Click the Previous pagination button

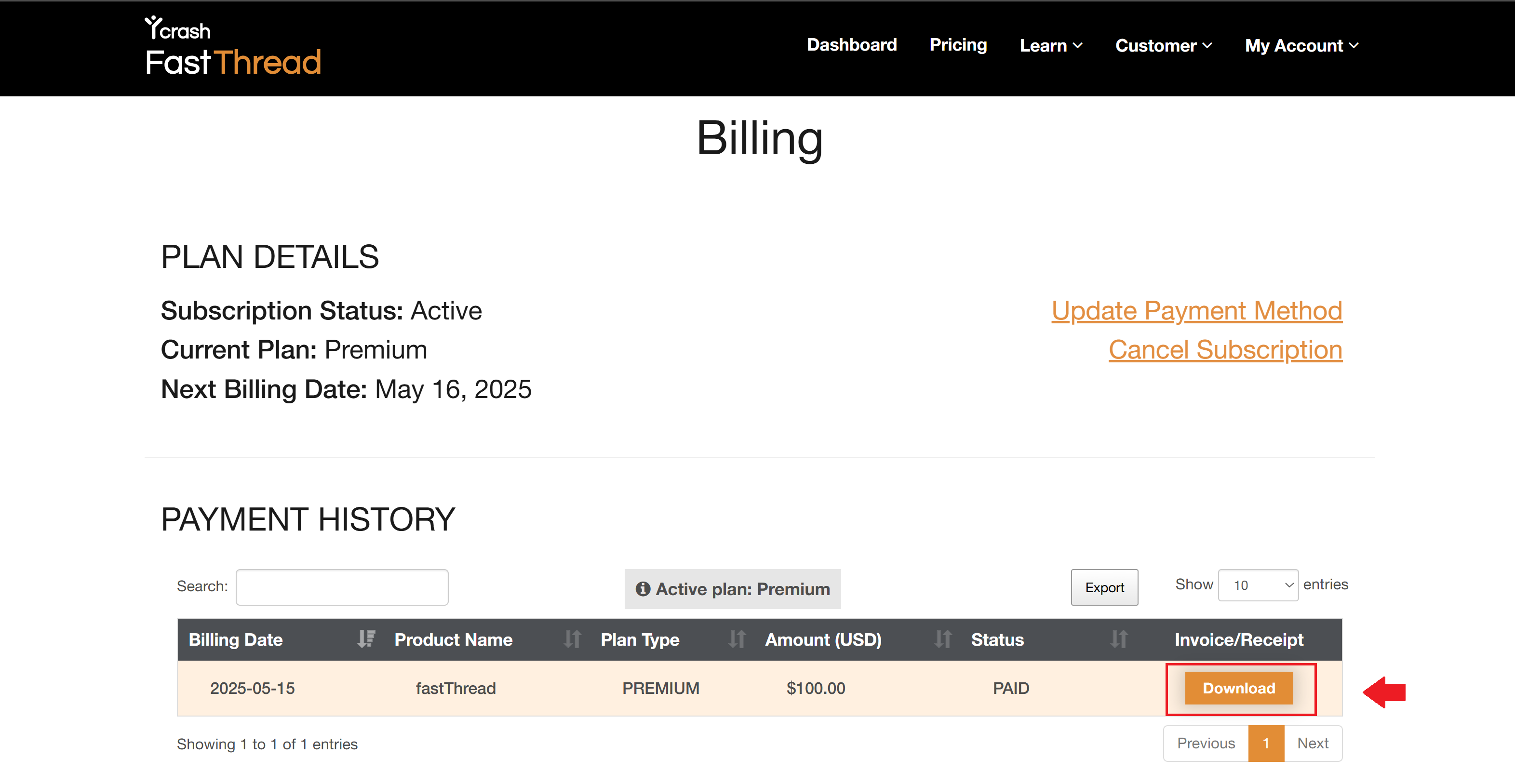click(1206, 744)
